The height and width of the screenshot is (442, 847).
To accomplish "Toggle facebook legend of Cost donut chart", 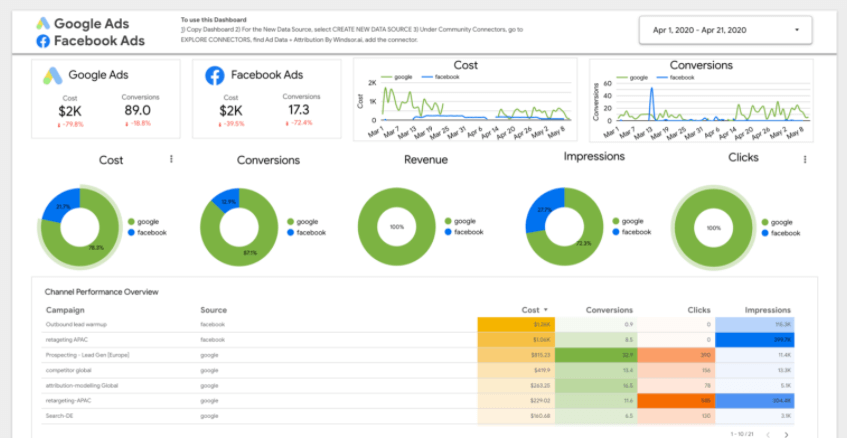I will (147, 233).
